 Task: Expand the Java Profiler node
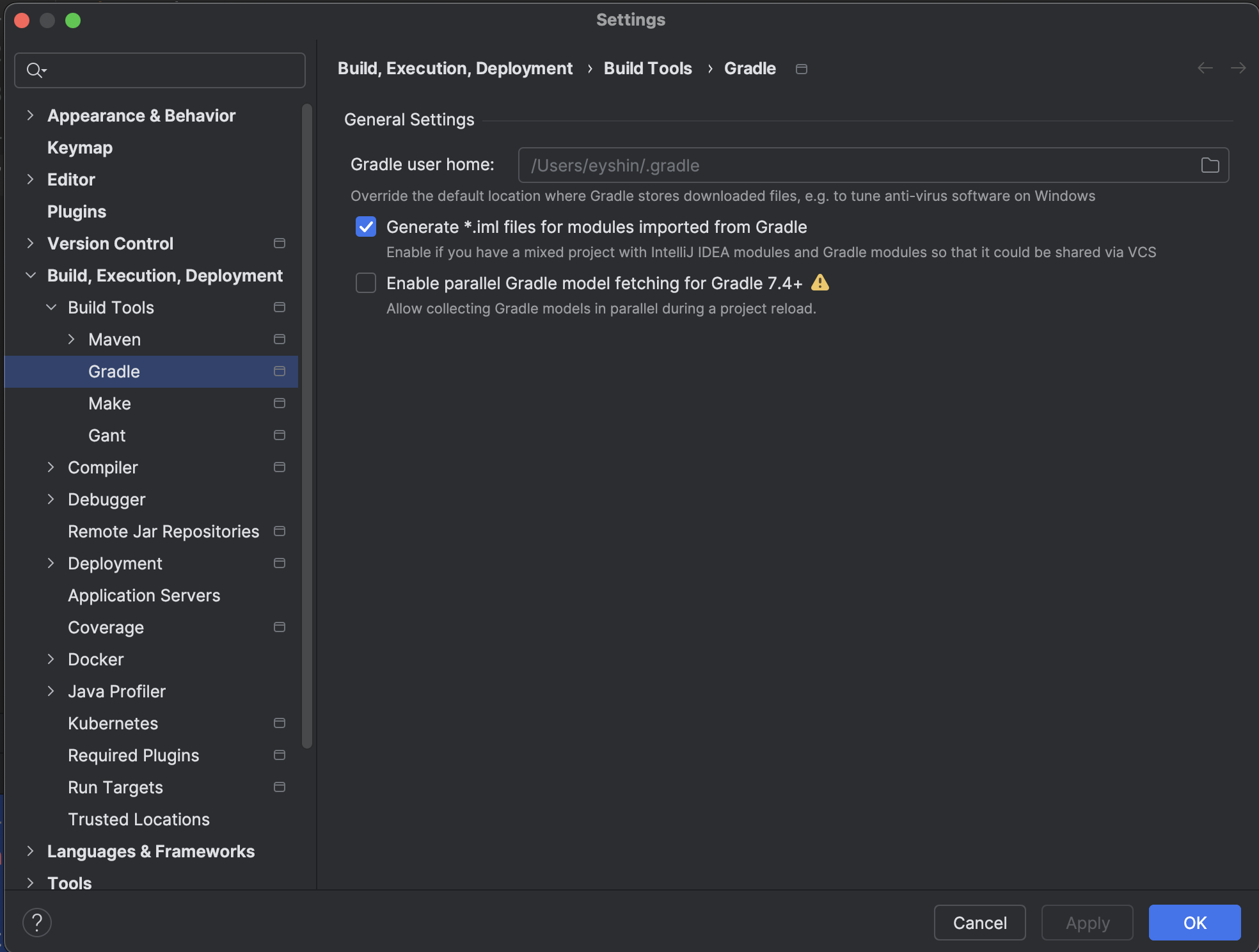[x=51, y=691]
